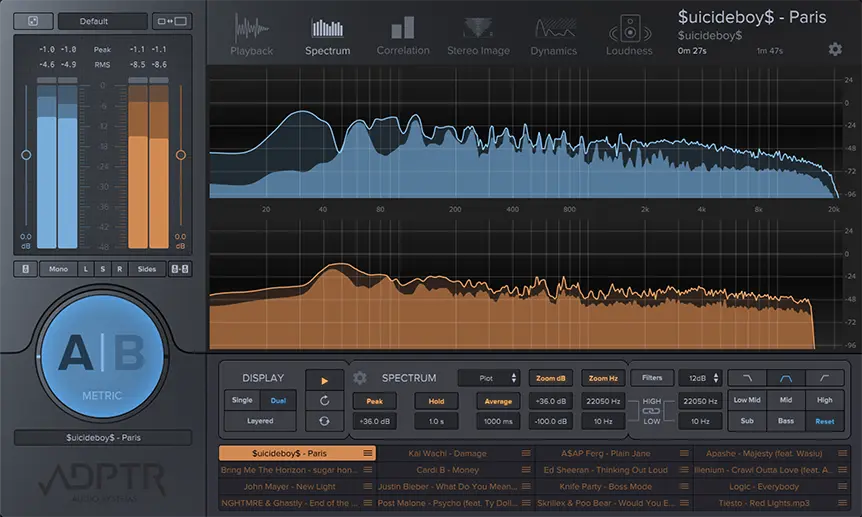The image size is (862, 517).
Task: Click the Zoom dB button
Action: [550, 378]
